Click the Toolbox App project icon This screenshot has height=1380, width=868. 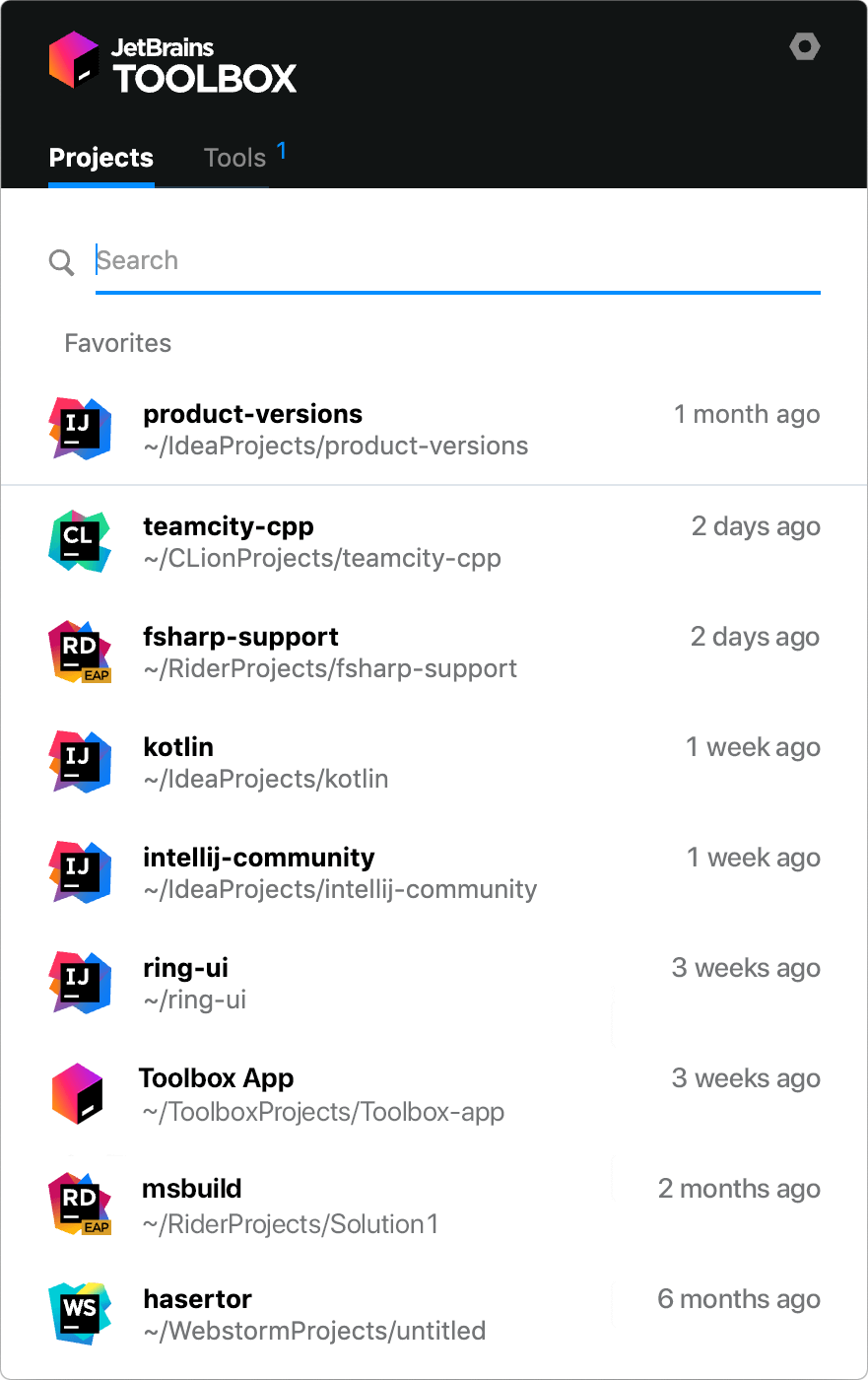pyautogui.click(x=78, y=1093)
